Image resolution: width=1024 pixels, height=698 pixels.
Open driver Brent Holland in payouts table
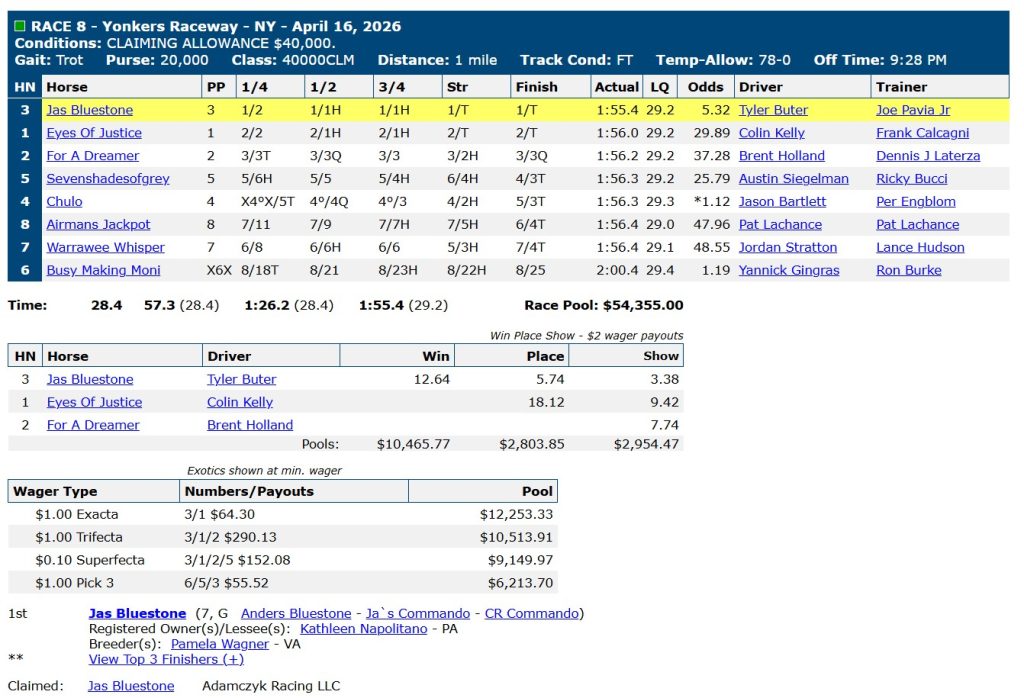tap(250, 425)
